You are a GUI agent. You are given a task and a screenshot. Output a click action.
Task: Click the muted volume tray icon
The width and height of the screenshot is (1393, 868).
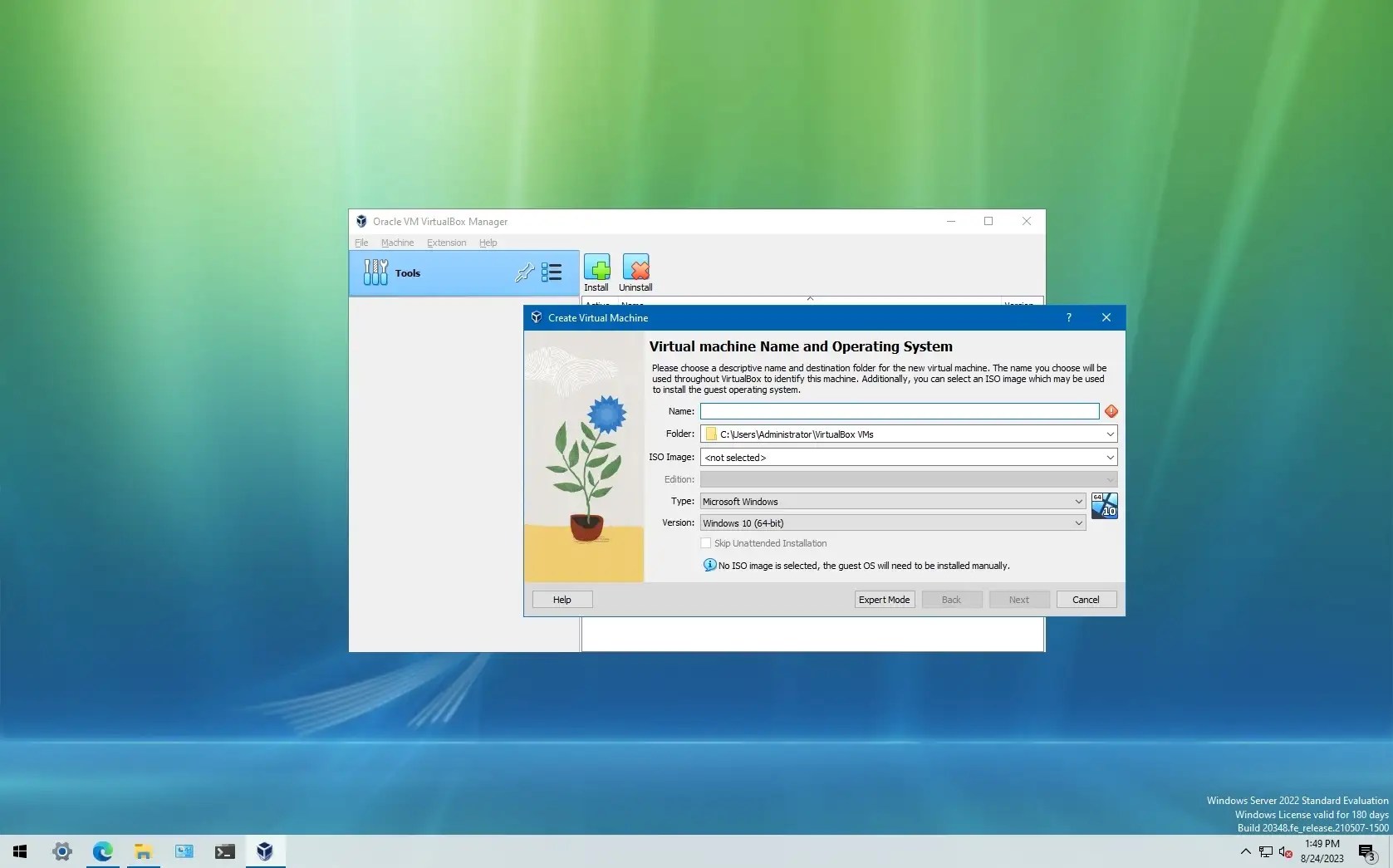(x=1286, y=851)
